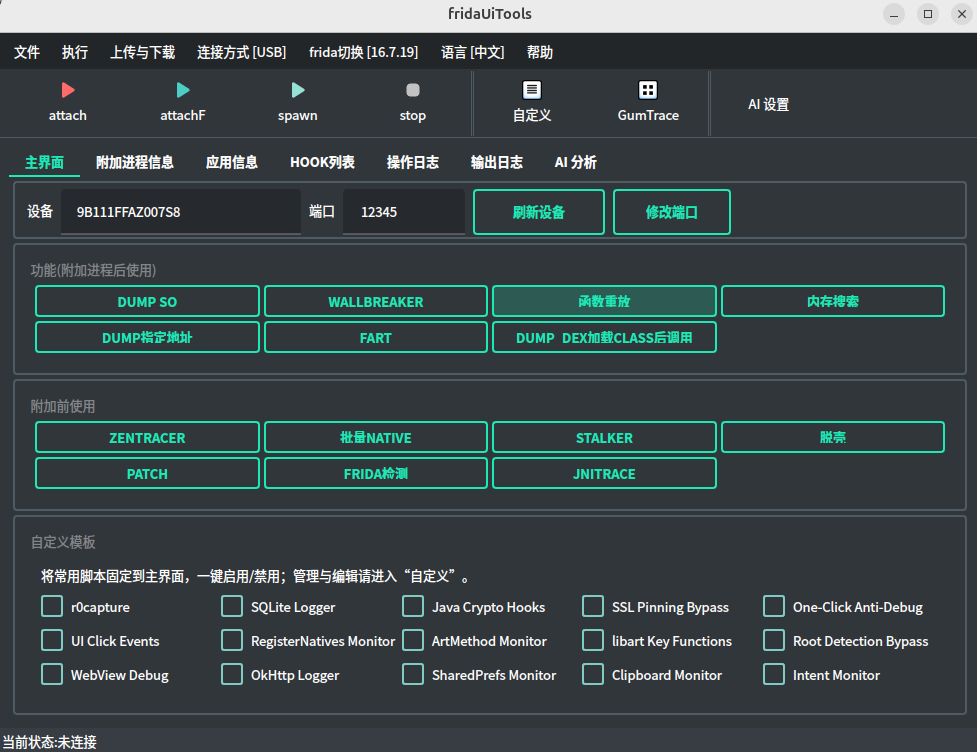The image size is (977, 752).
Task: Click the 端口 port field showing 12345
Action: 404,212
